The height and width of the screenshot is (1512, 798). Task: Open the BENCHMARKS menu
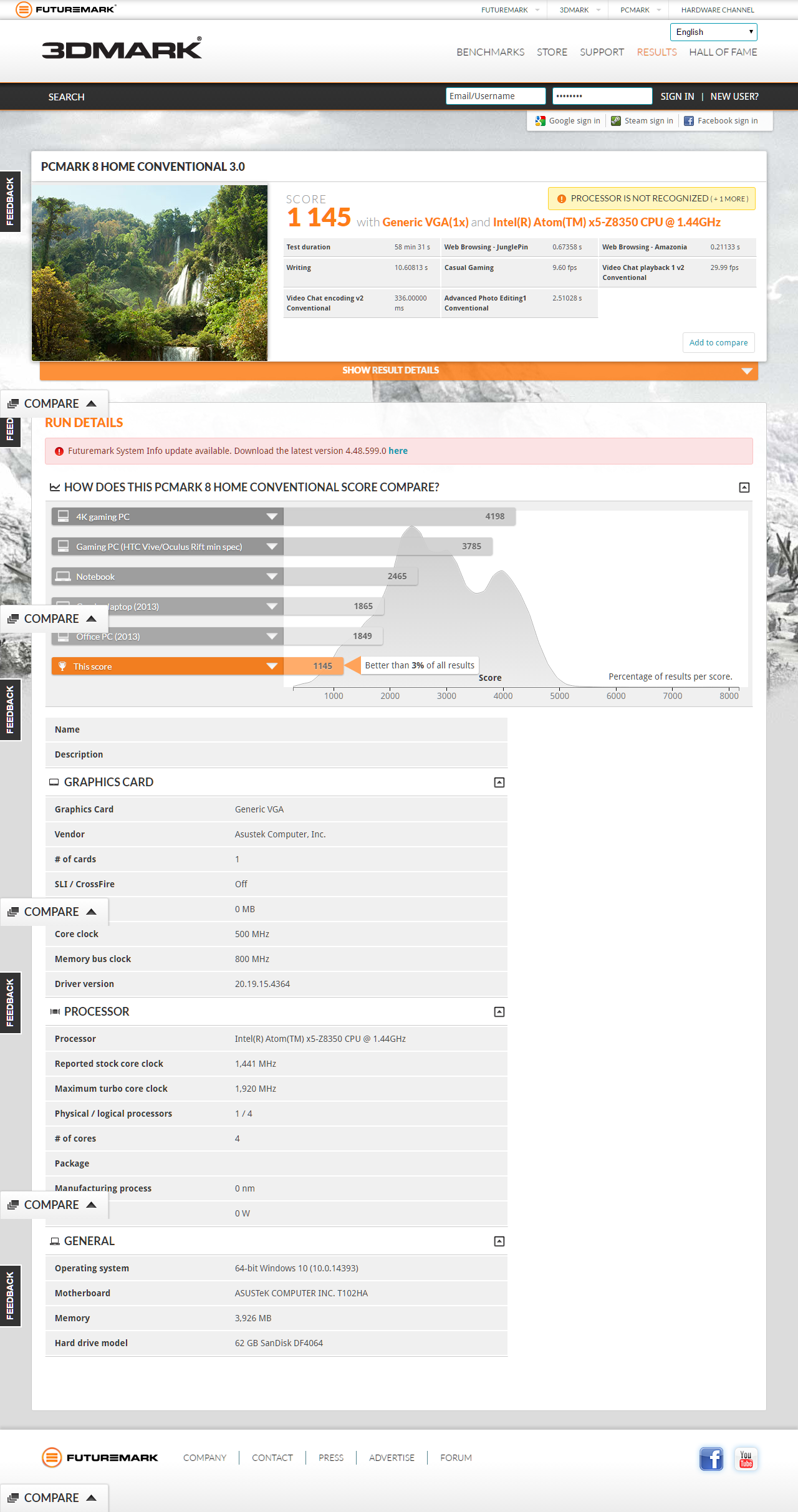point(491,52)
